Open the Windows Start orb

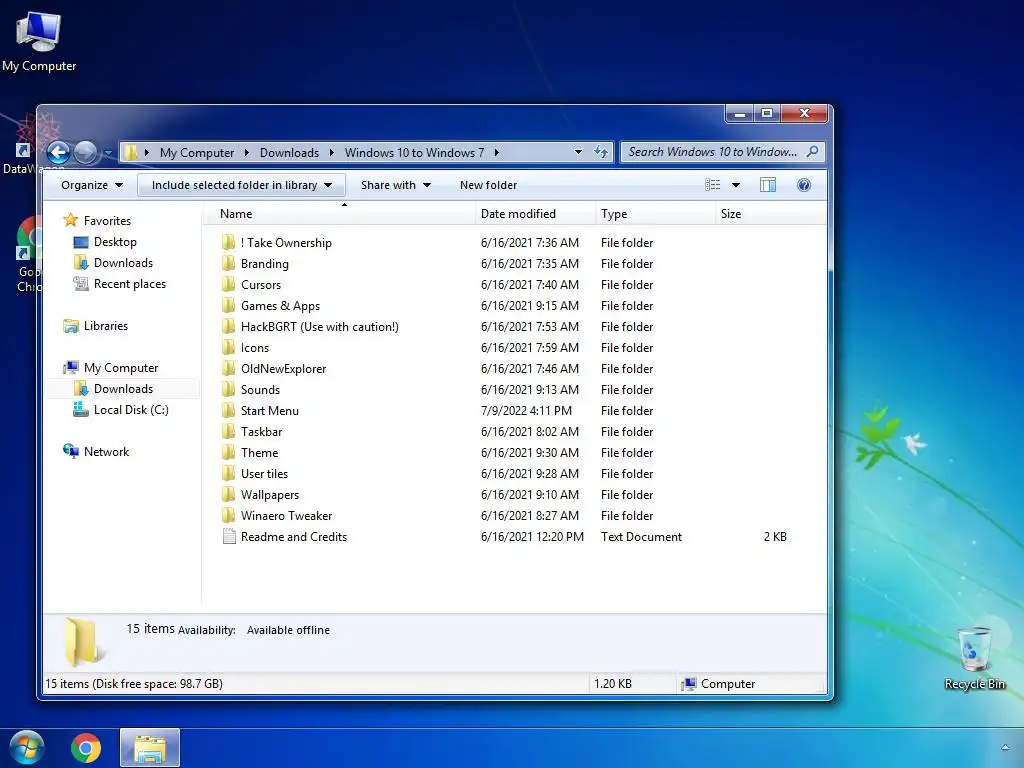(x=27, y=748)
